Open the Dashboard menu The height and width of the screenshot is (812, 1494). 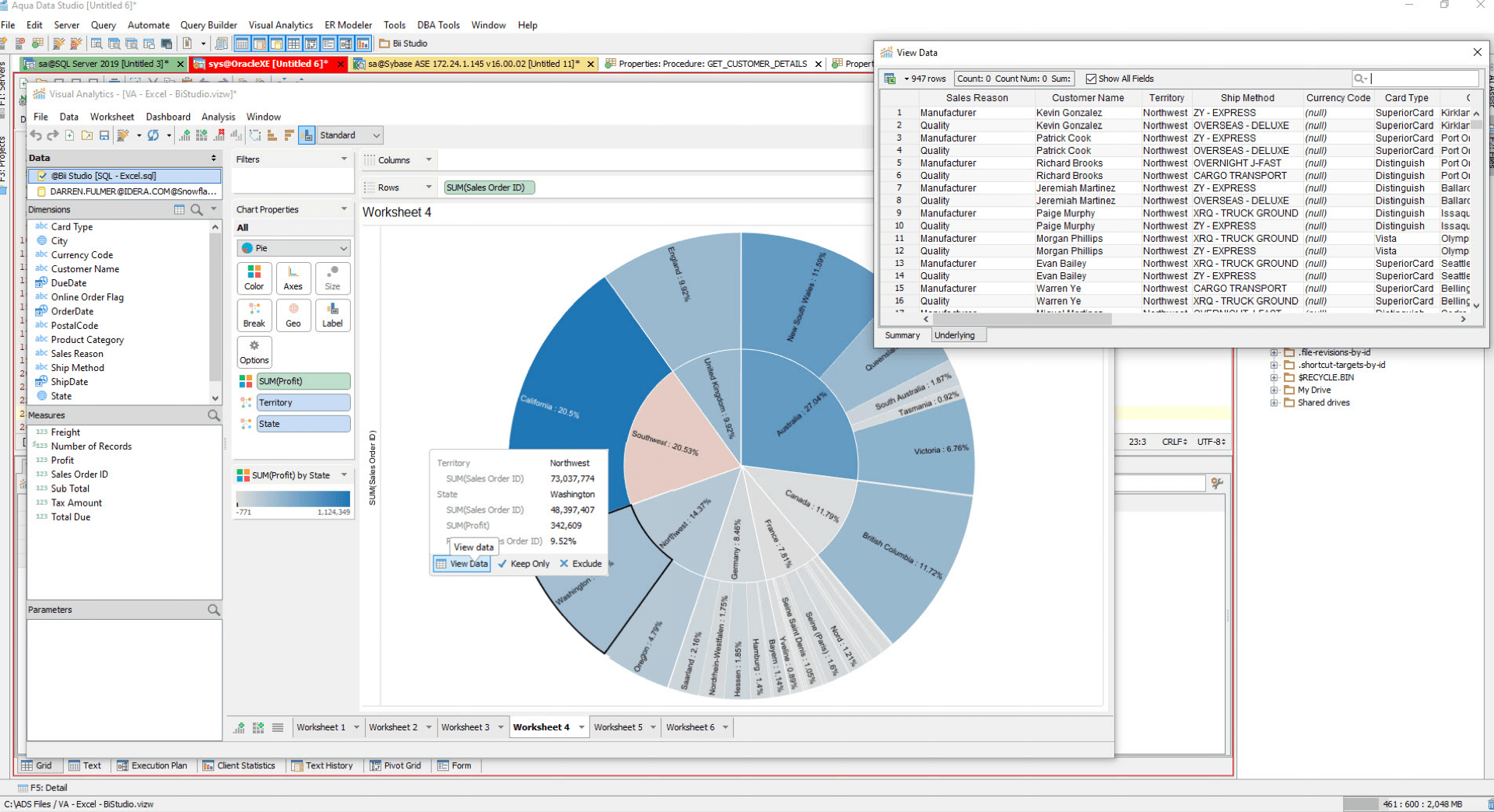tap(168, 117)
